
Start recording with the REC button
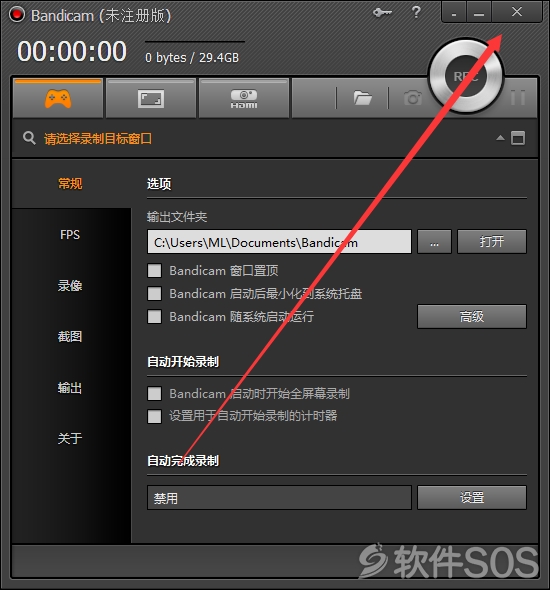[466, 76]
